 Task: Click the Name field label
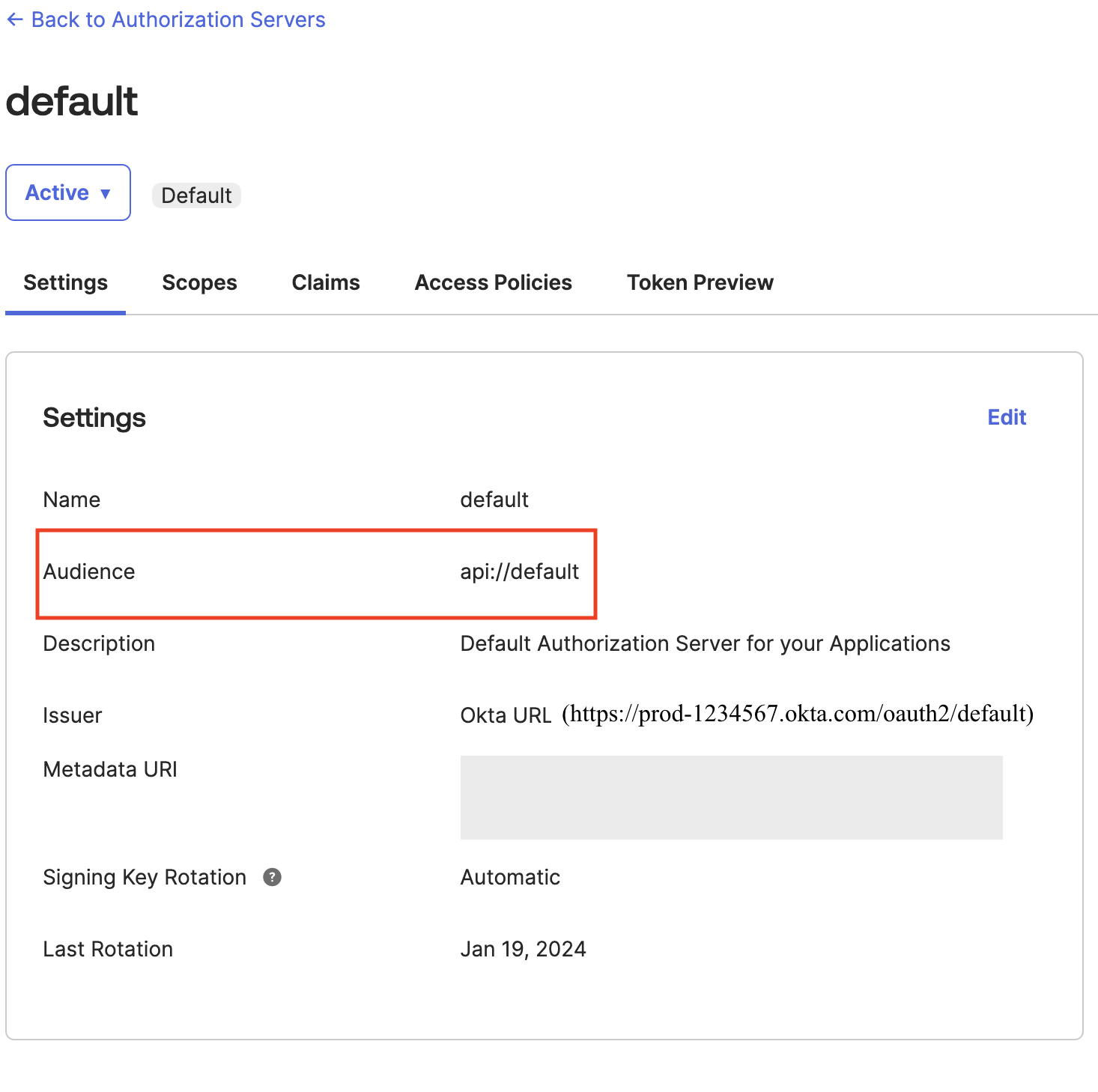(72, 500)
